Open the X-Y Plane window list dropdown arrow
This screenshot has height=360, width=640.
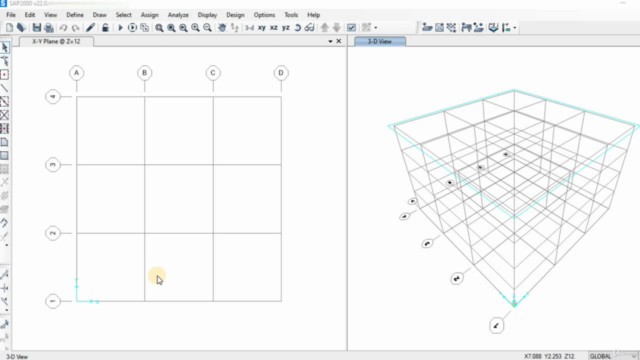pos(330,41)
